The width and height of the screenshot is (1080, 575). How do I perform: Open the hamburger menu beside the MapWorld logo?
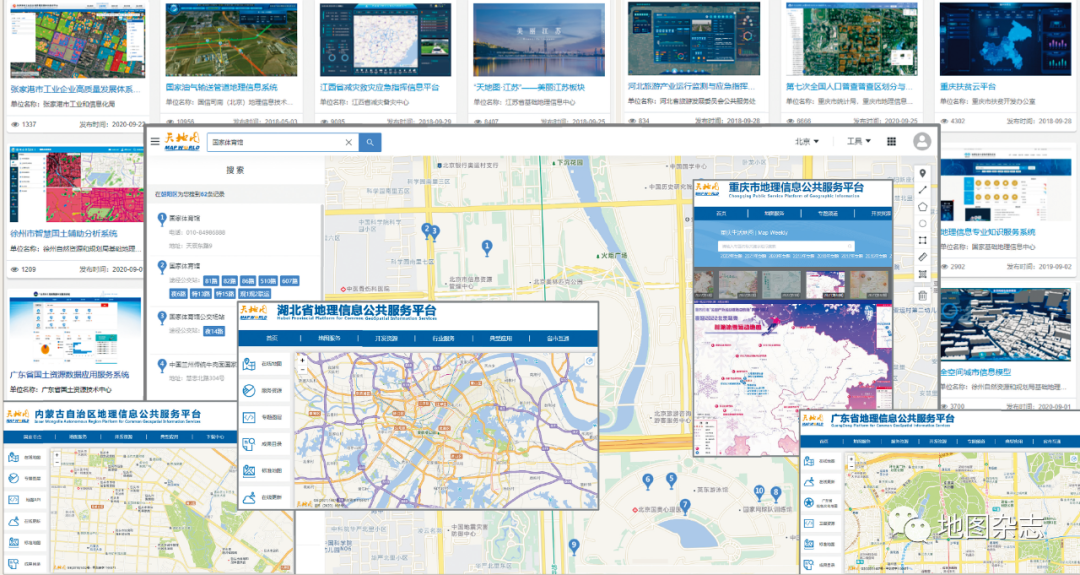point(155,142)
